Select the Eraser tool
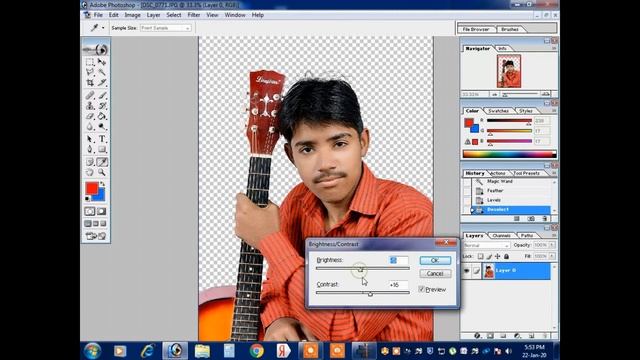Image resolution: width=640 pixels, height=360 pixels. tap(90, 116)
